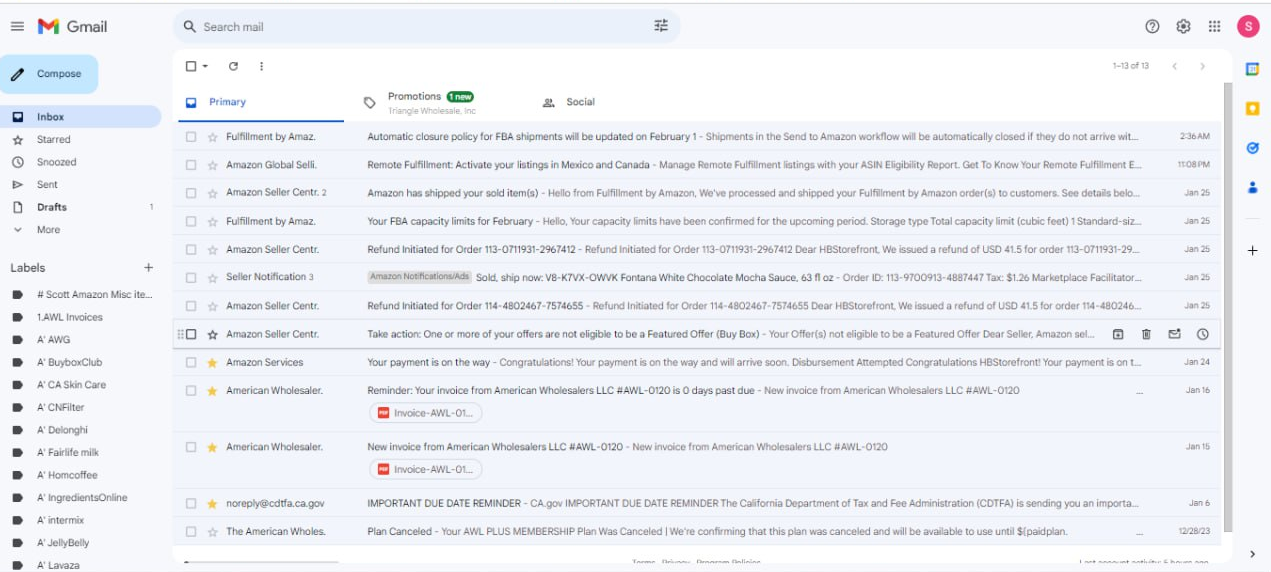Open Invoice-AWL attachment in New invoice email
This screenshot has height=572, width=1271.
point(426,469)
